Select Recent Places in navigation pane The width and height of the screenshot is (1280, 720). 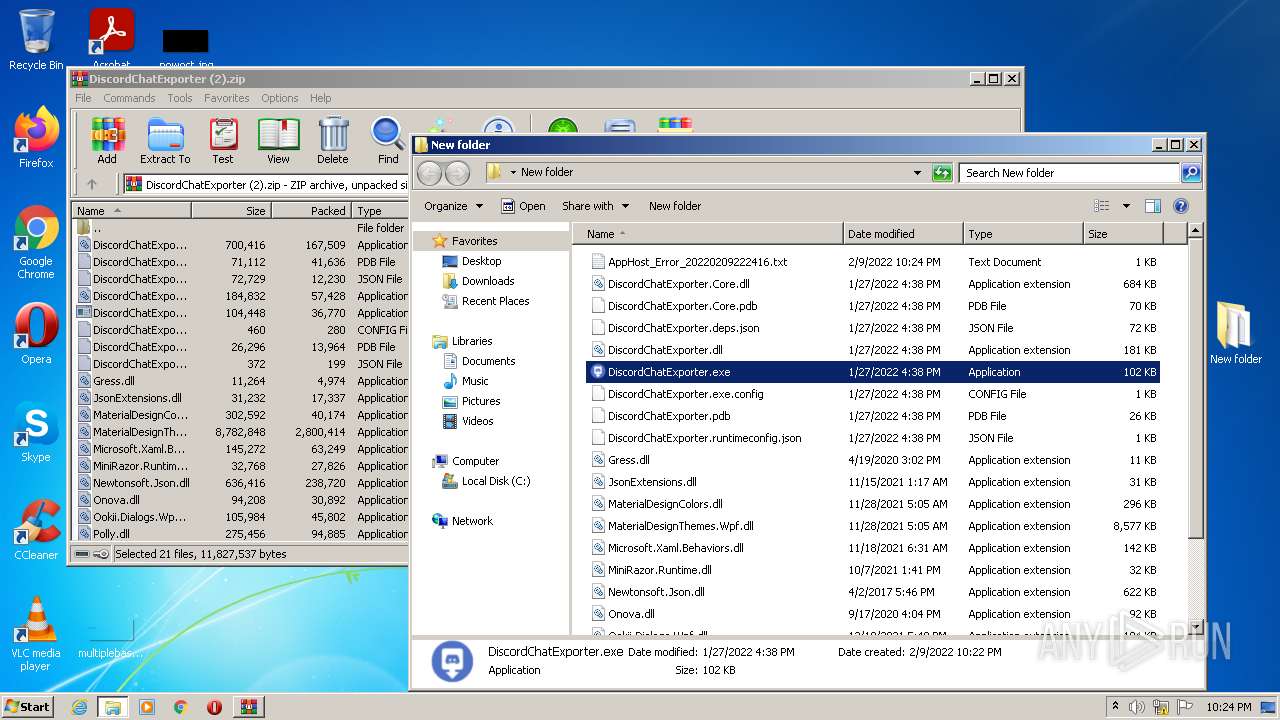495,301
